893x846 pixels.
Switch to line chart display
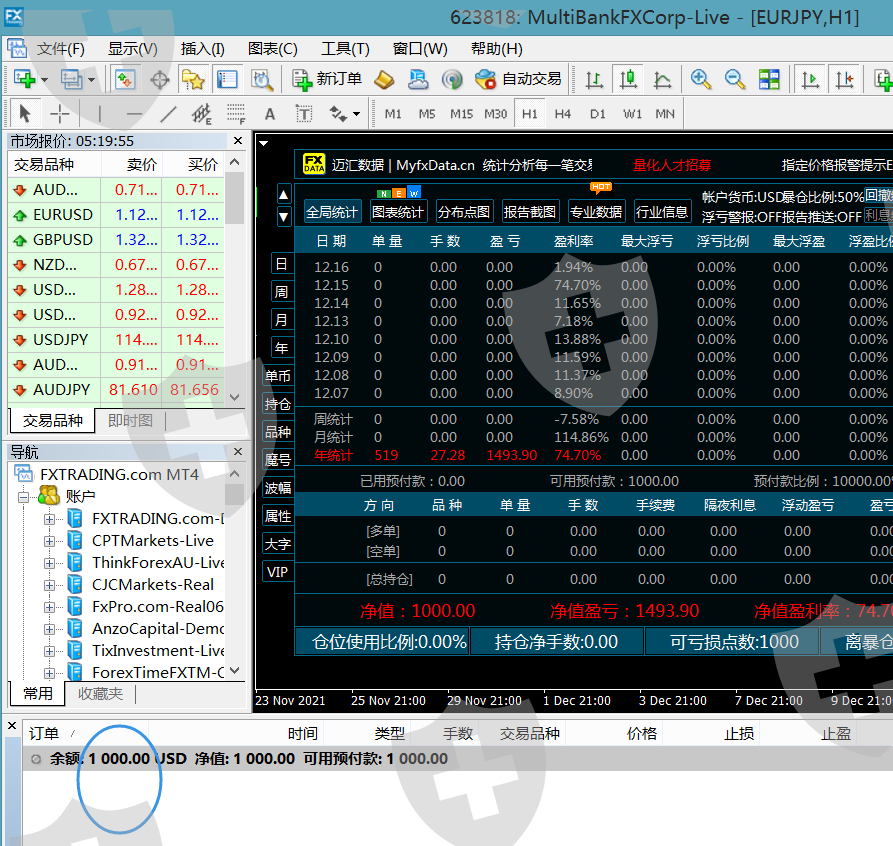pyautogui.click(x=662, y=79)
